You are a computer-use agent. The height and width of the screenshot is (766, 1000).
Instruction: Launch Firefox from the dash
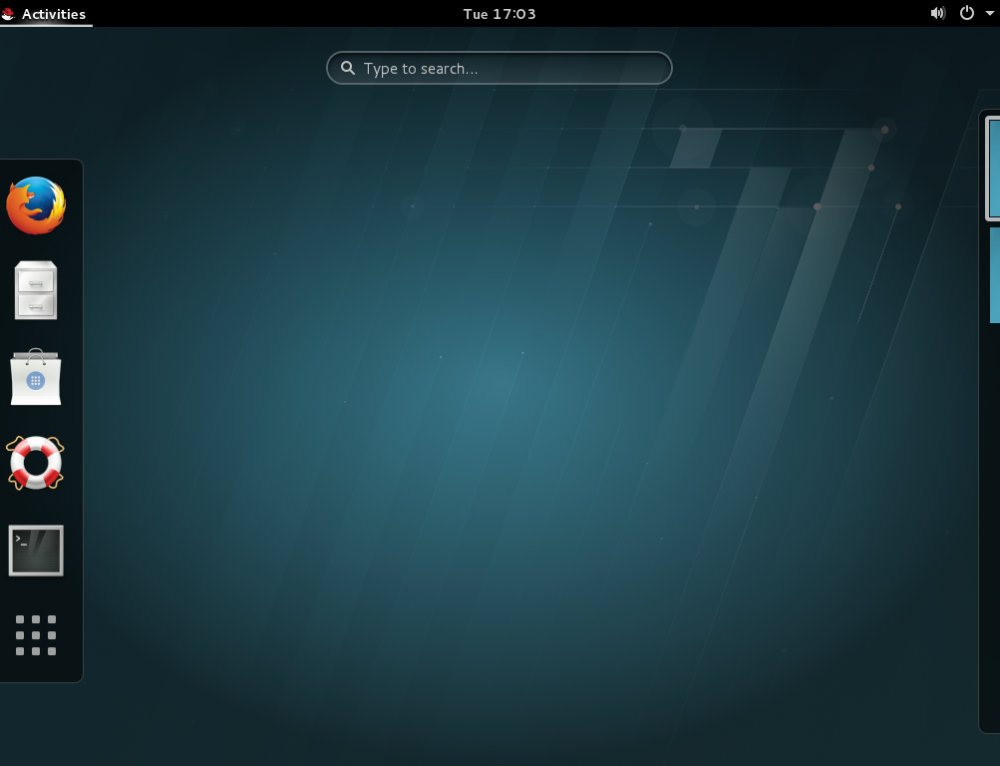point(36,206)
